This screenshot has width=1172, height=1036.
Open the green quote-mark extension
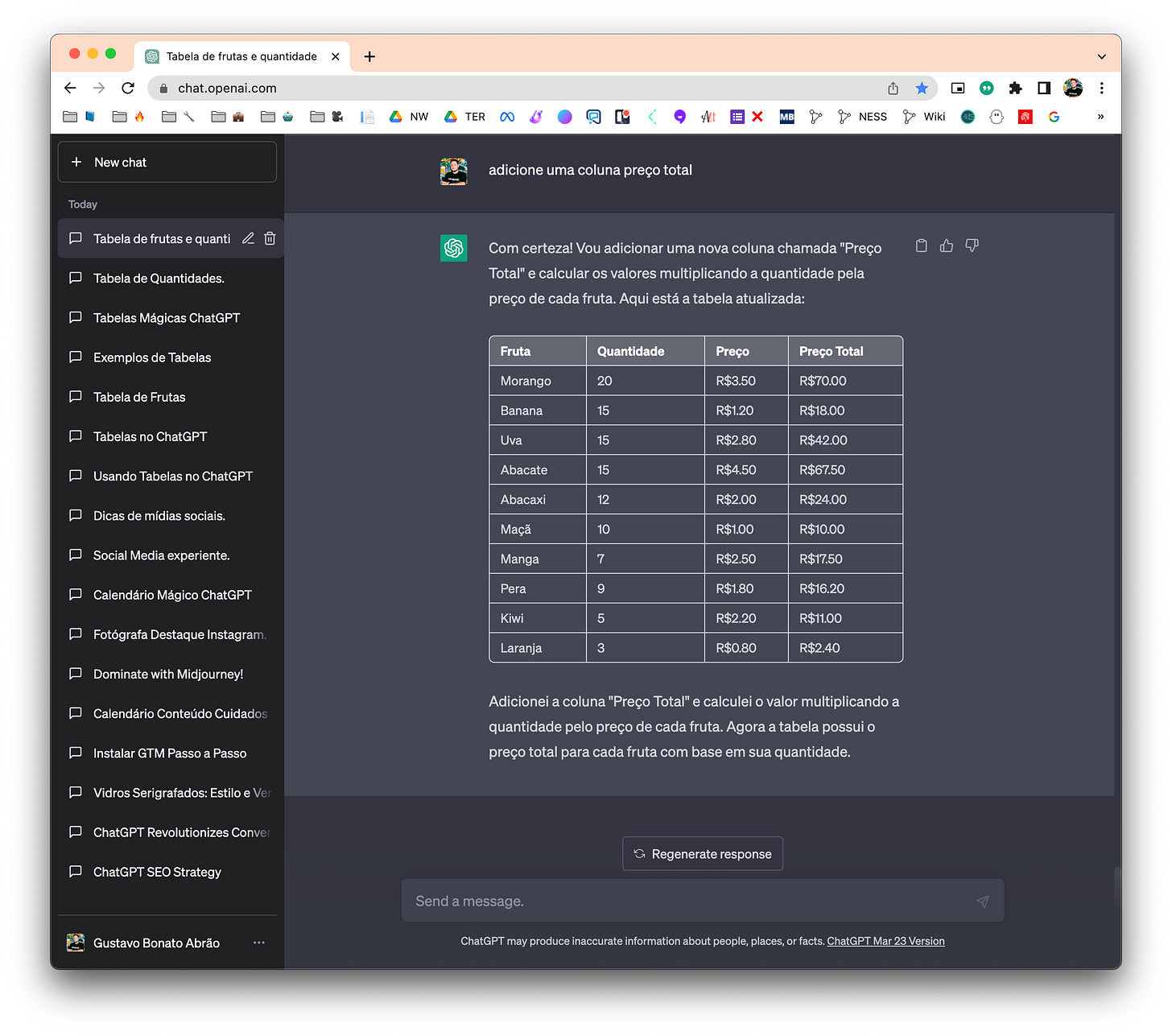click(x=987, y=88)
